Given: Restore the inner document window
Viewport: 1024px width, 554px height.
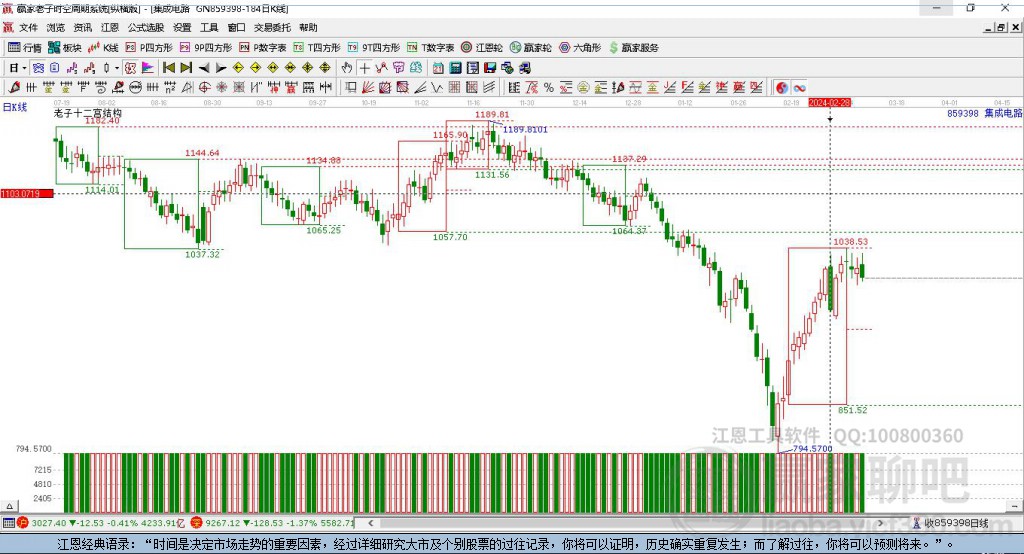Looking at the screenshot, I should 1001,27.
